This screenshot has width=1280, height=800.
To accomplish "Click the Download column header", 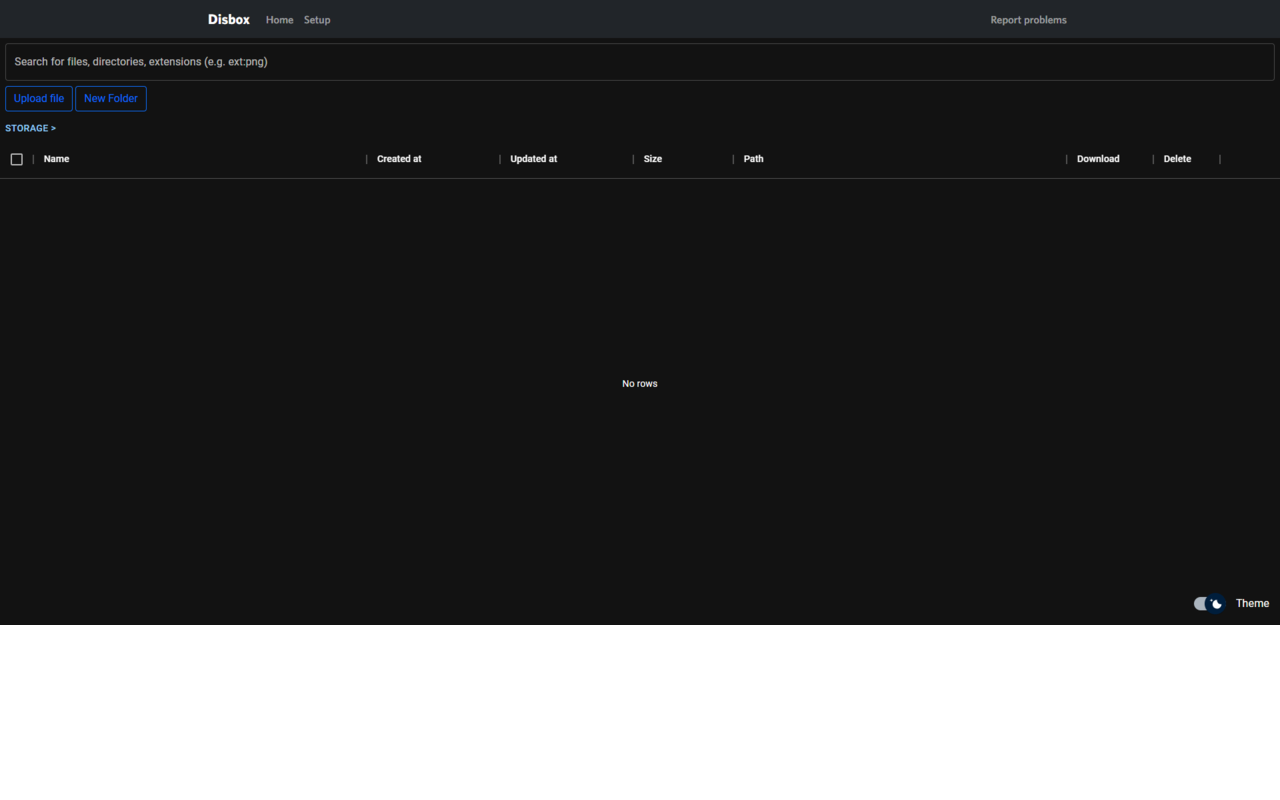I will (1098, 159).
